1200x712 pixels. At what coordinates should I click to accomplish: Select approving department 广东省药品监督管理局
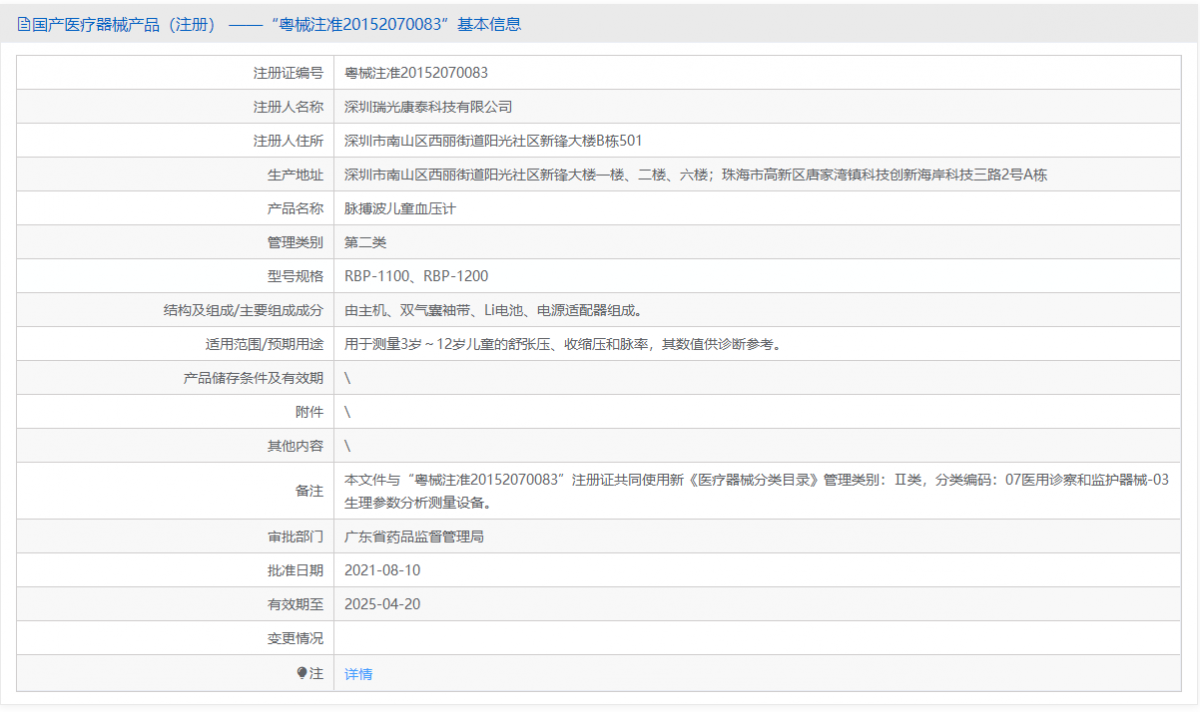click(414, 537)
